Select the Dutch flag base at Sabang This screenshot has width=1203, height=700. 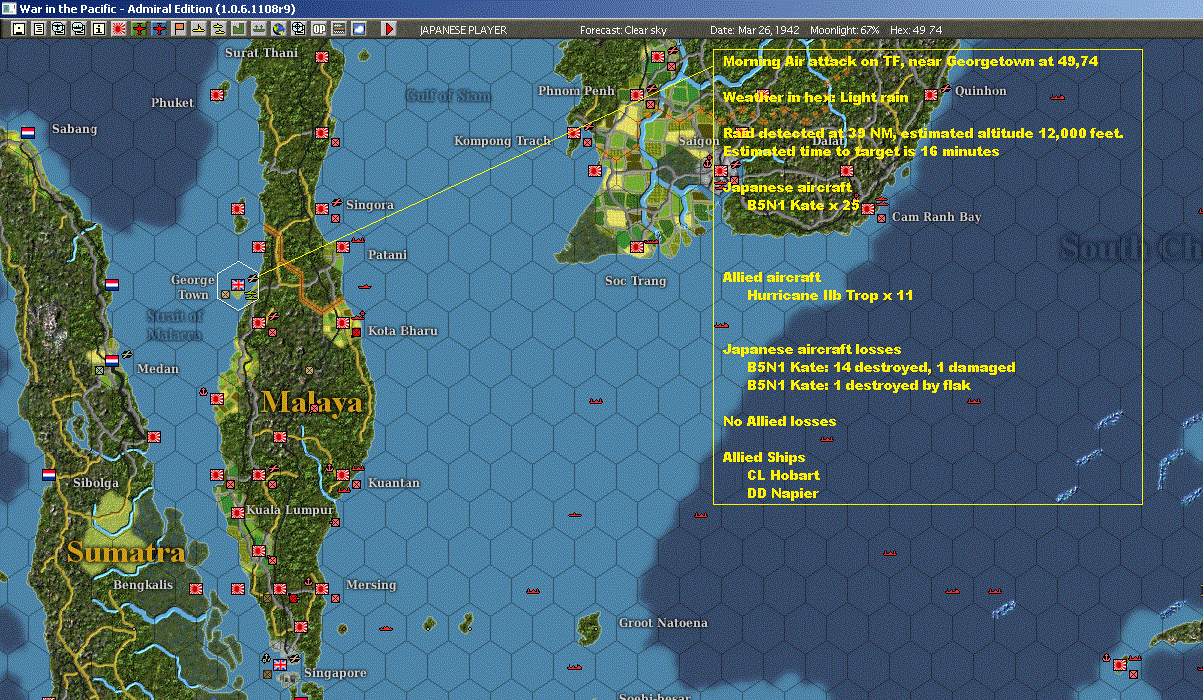[x=28, y=132]
